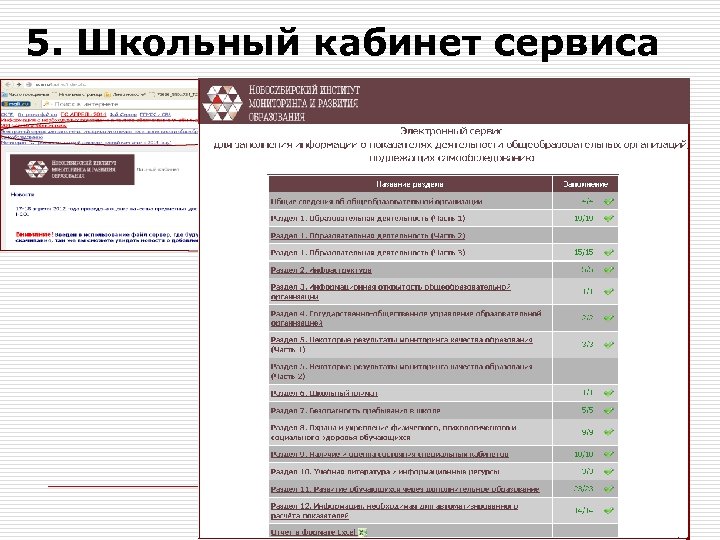Image resolution: width=720 pixels, height=540 pixels.
Task: Click the NIMRO logo banner in the small browser page
Action: click(x=72, y=169)
